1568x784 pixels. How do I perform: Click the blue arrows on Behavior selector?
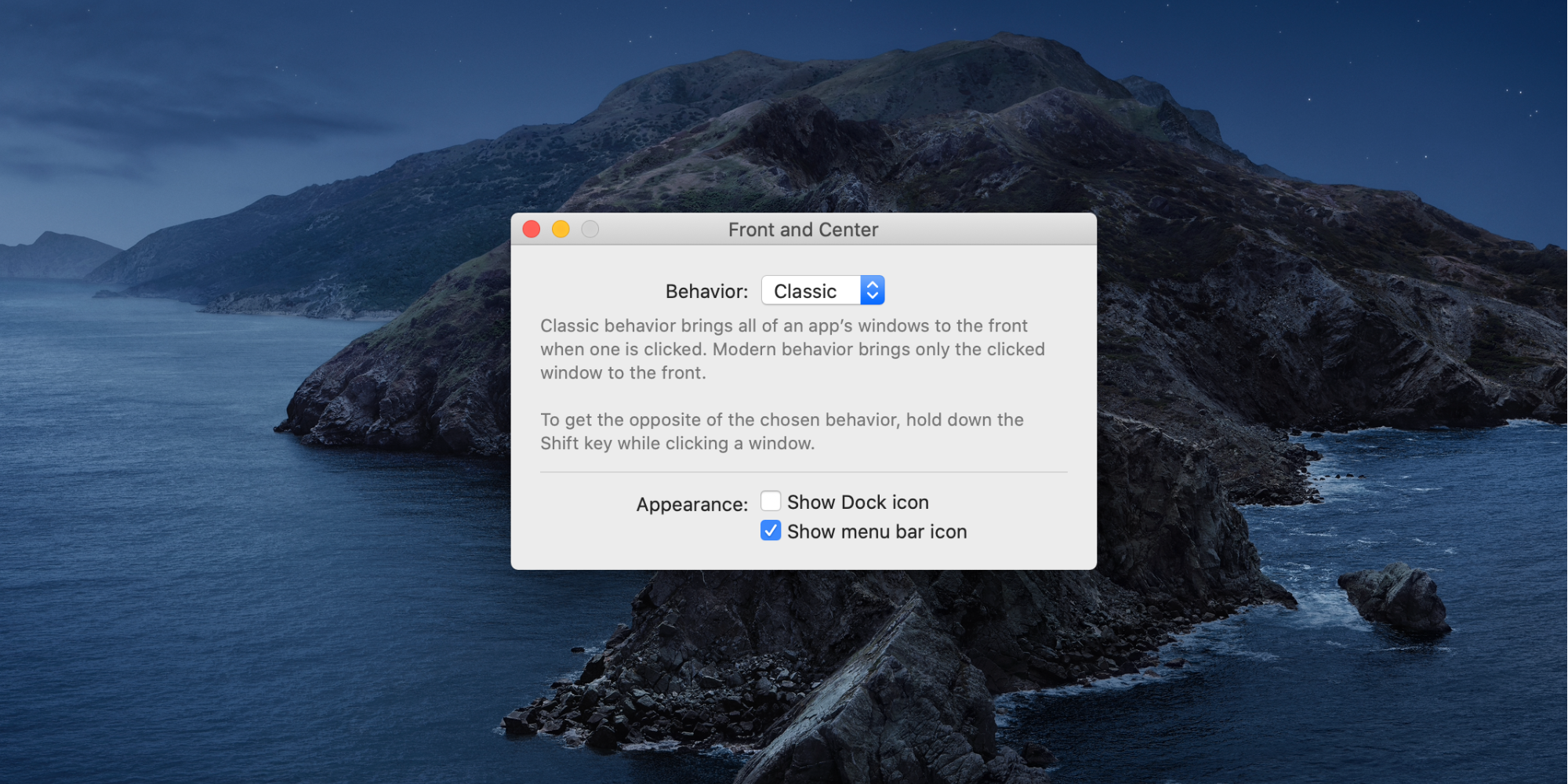[x=873, y=291]
